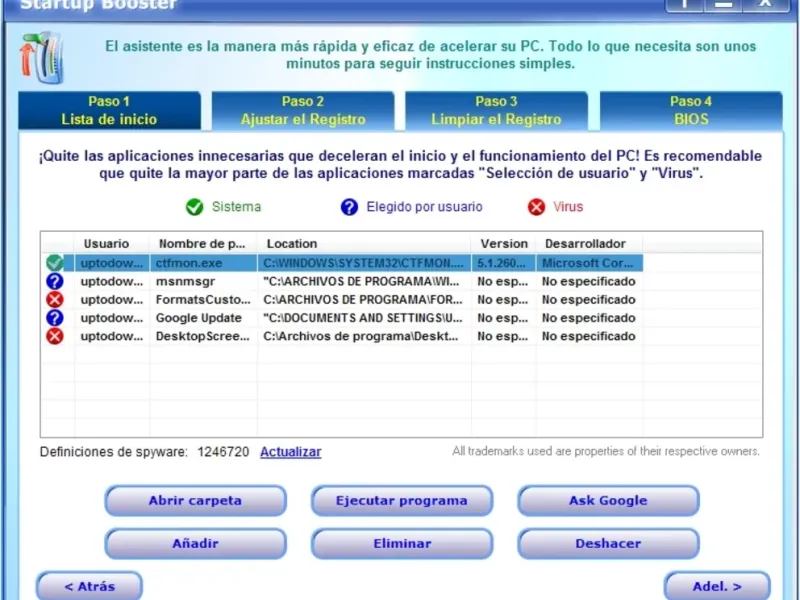Select the msnmsgr entry name
800x600 pixels.
[185, 281]
